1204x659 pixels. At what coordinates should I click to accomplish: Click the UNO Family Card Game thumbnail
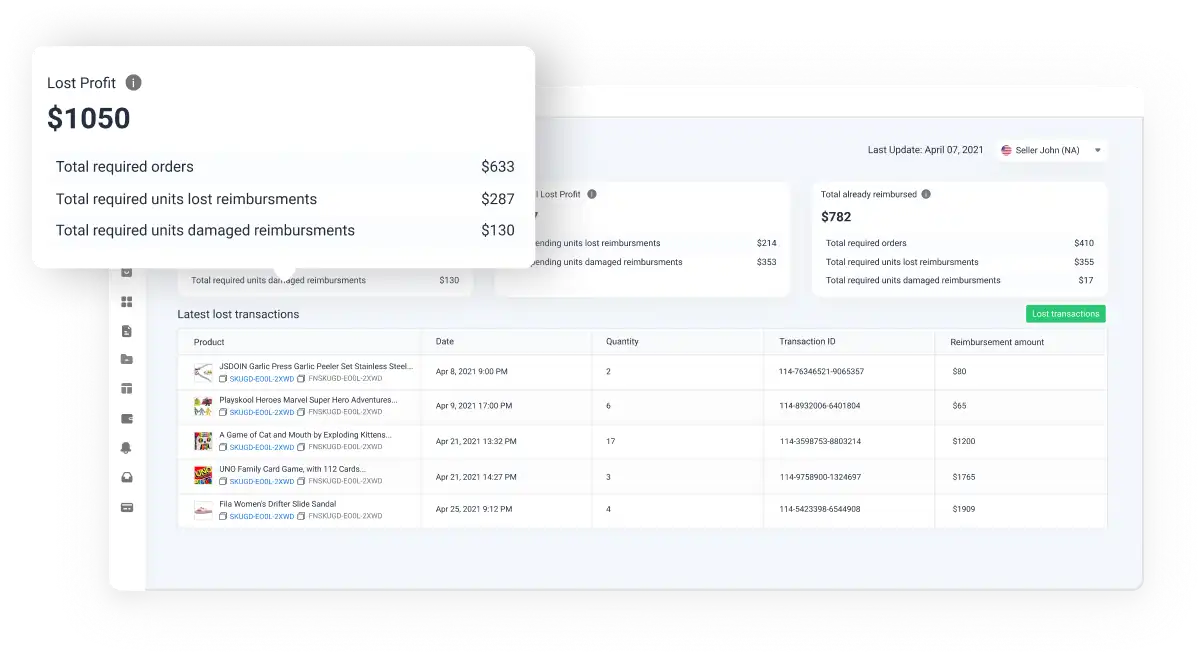coord(201,475)
